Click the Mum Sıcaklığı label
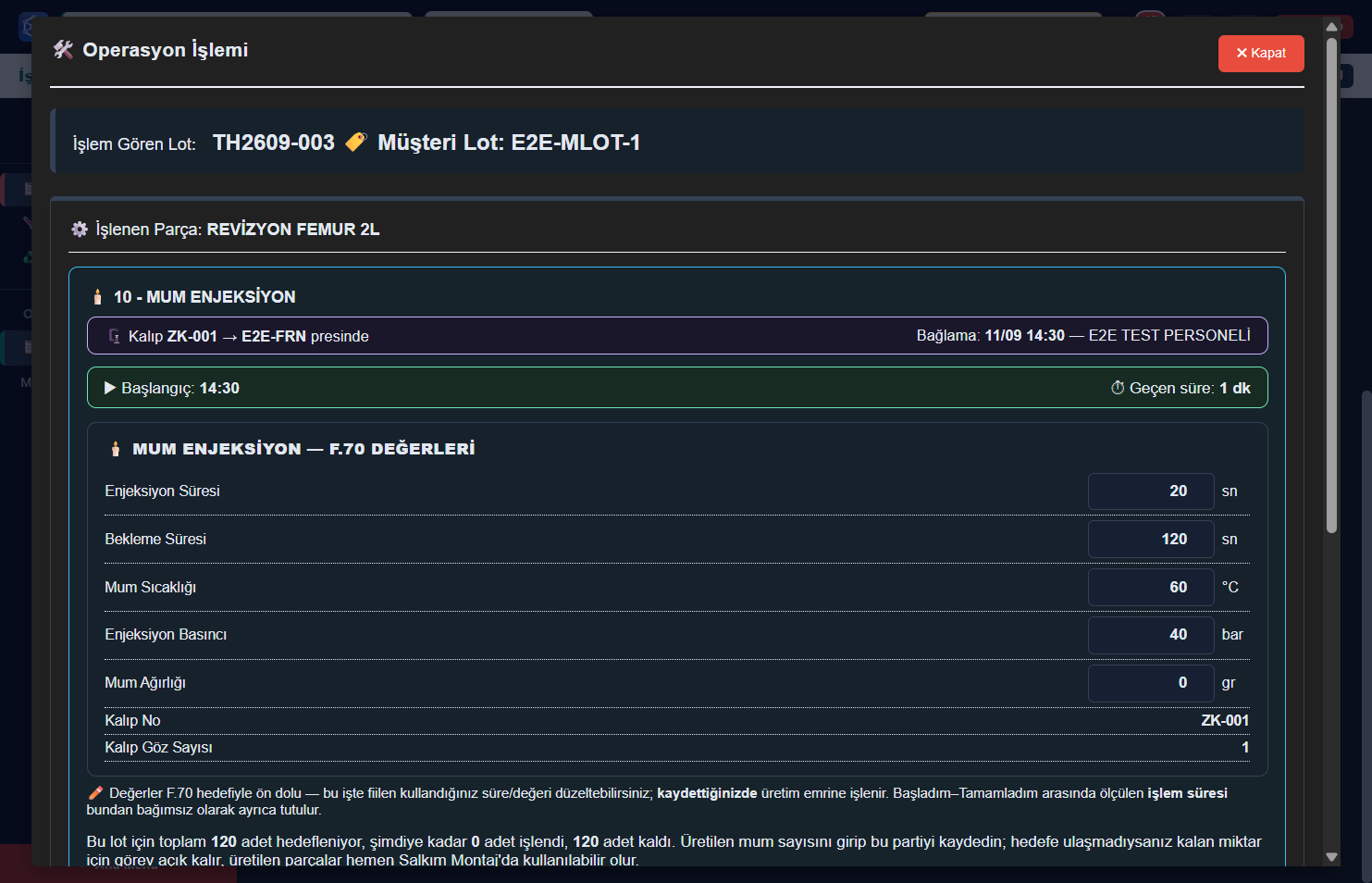The image size is (1372, 883). (150, 588)
